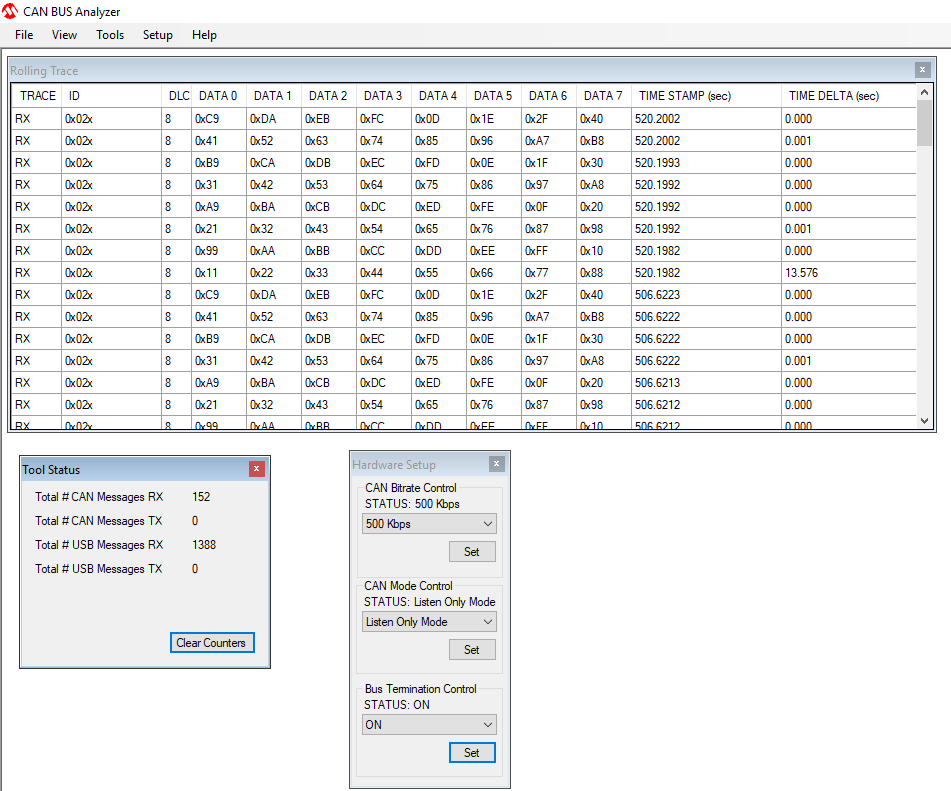The image size is (951, 791).
Task: Open the Help menu
Action: pyautogui.click(x=204, y=35)
